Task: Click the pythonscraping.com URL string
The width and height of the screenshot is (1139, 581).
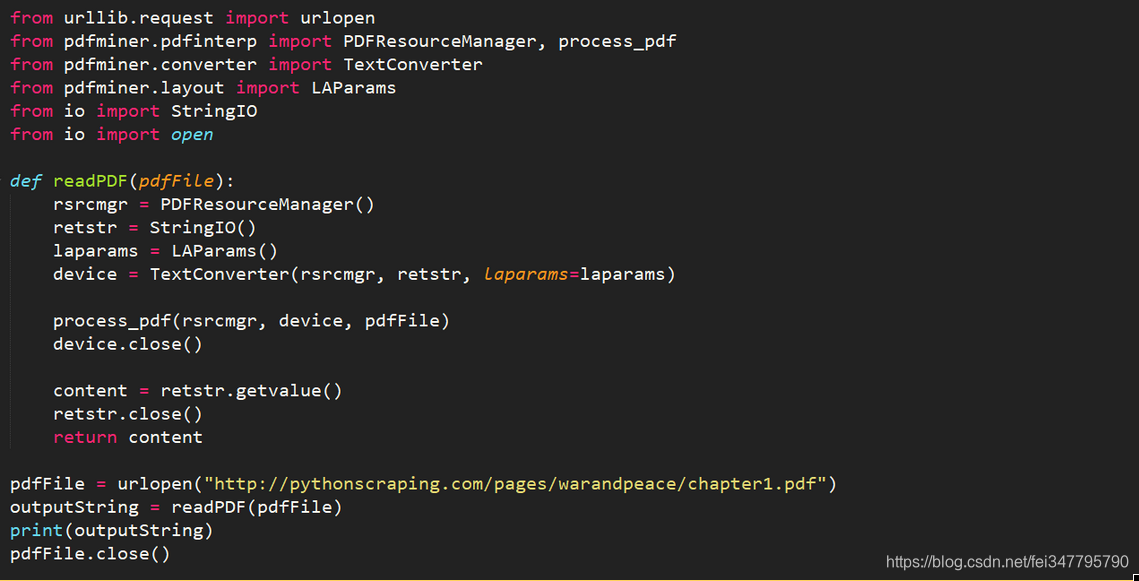Action: click(x=516, y=483)
